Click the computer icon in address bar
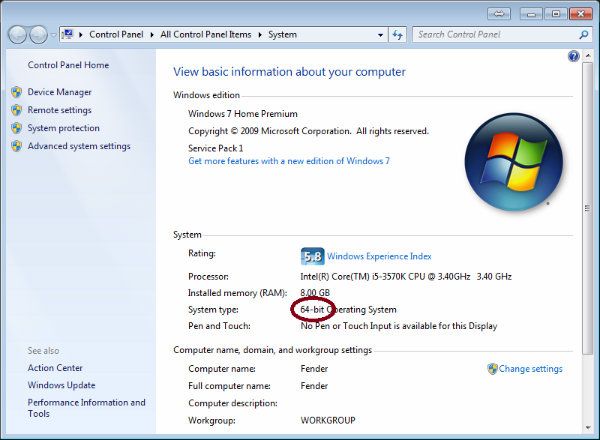Screen dimensions: 600x440 click(68, 34)
